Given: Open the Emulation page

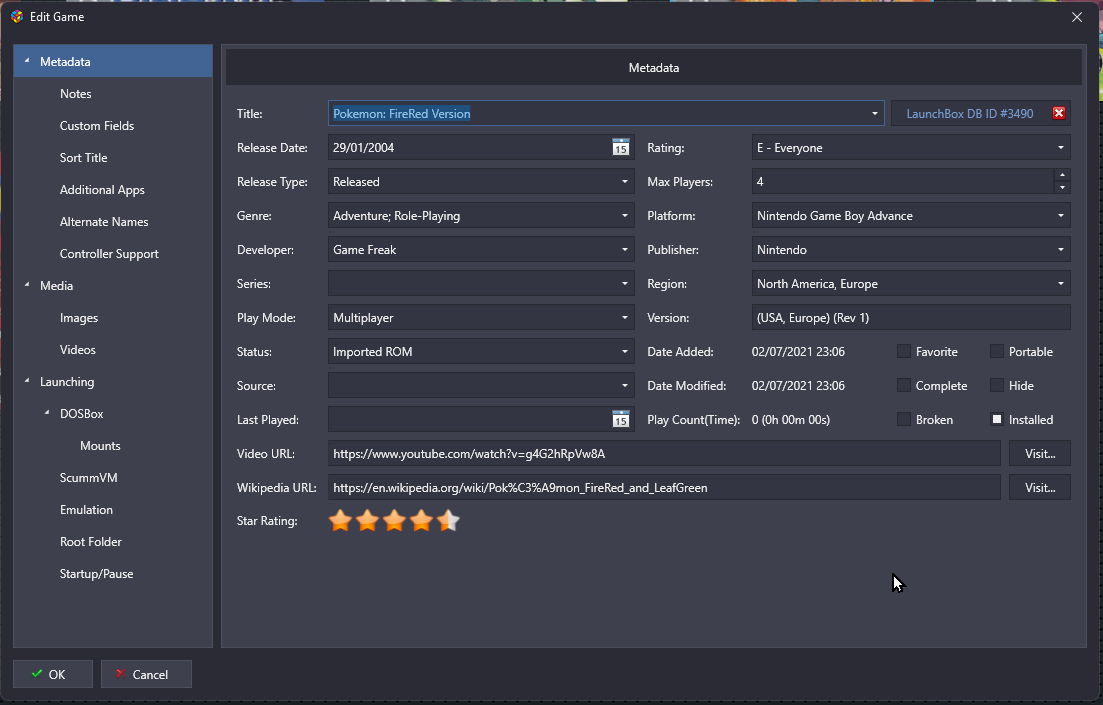Looking at the screenshot, I should point(86,510).
